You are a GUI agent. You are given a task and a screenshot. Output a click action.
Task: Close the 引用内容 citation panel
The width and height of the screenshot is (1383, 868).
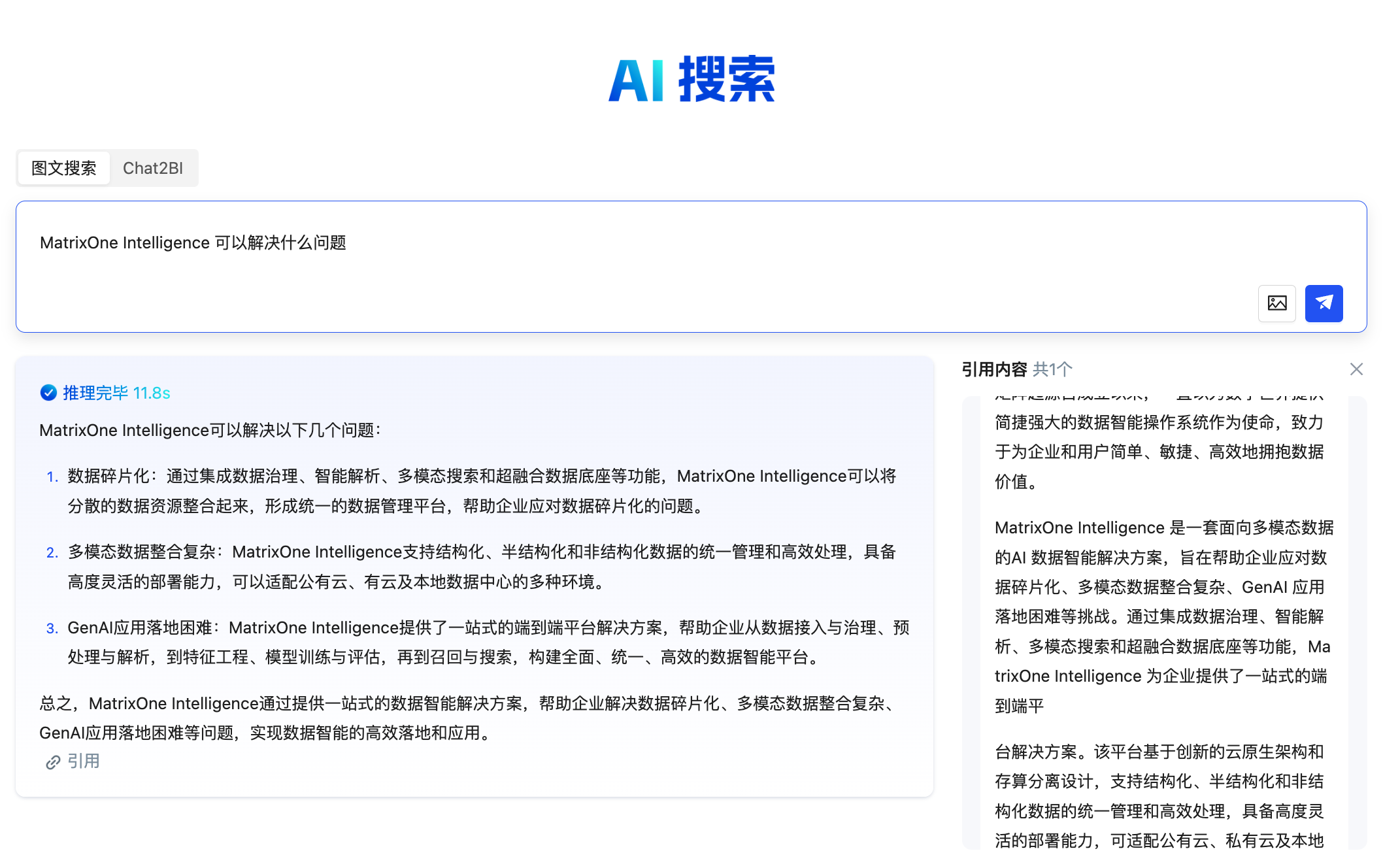click(x=1356, y=369)
